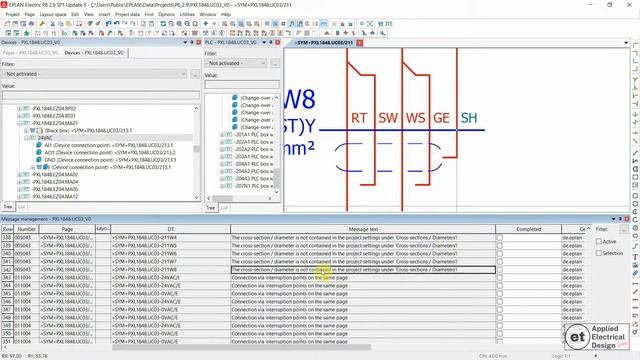Tick Completed checkbox for row 345

click(500, 293)
